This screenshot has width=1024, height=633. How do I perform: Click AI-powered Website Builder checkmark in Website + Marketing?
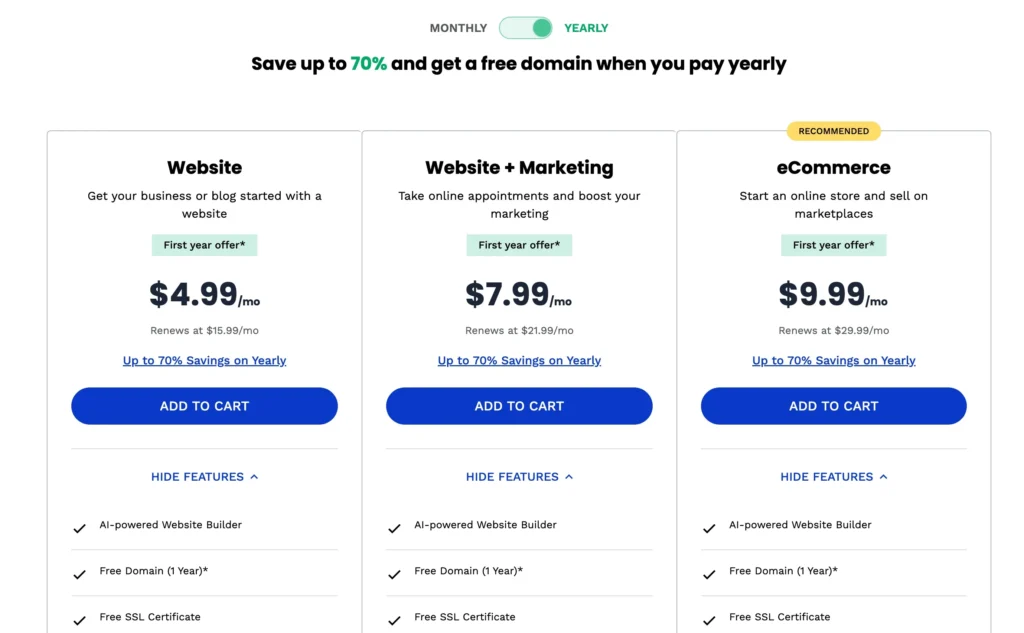pyautogui.click(x=395, y=527)
